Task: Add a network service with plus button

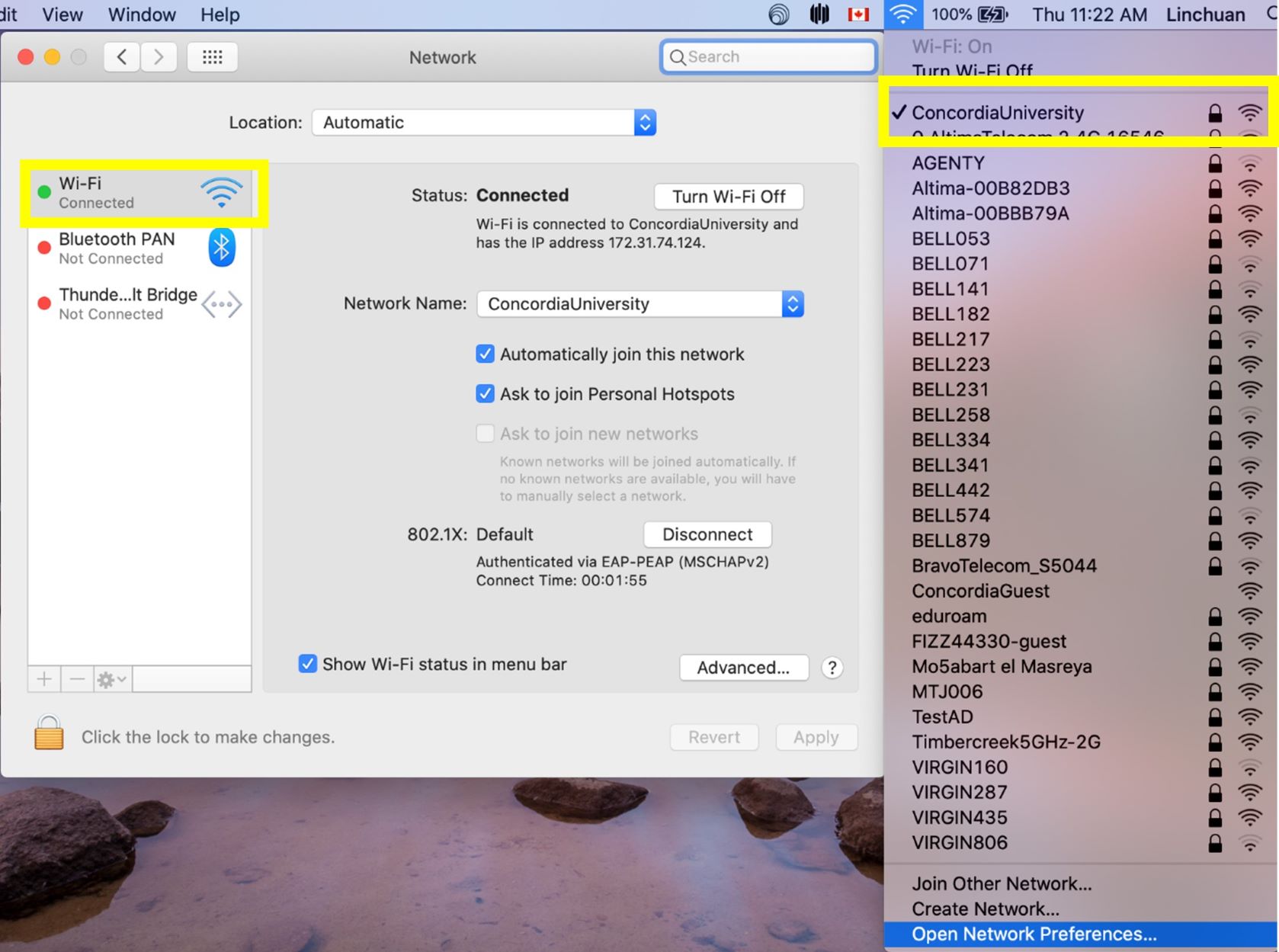Action: pyautogui.click(x=44, y=678)
